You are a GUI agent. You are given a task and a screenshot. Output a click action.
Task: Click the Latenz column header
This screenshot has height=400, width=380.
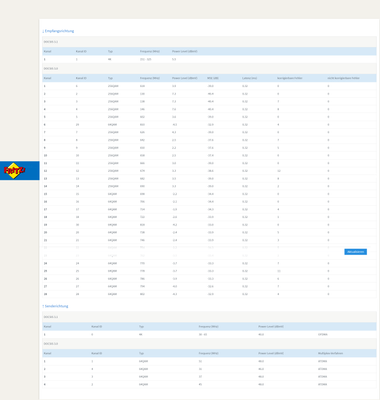coord(249,78)
